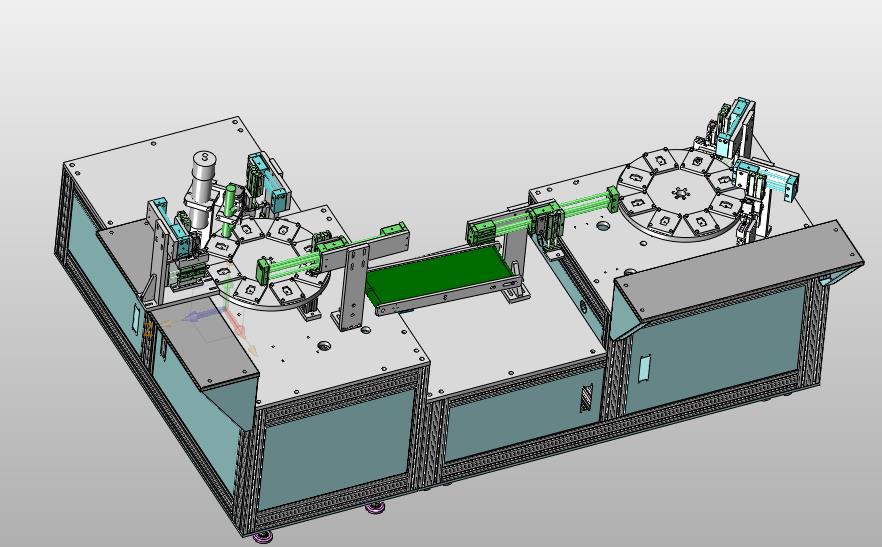Select the left rotary index table plate

click(267, 264)
